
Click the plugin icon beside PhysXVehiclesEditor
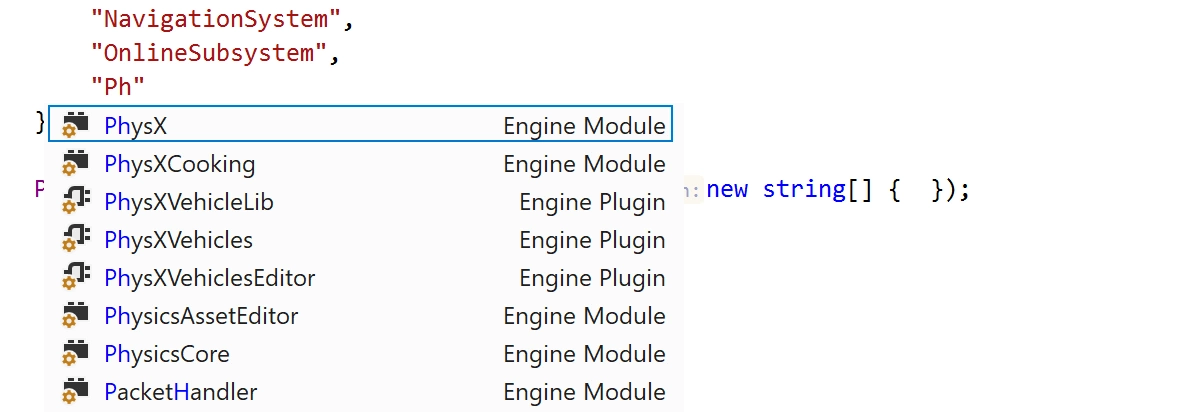tap(76, 277)
